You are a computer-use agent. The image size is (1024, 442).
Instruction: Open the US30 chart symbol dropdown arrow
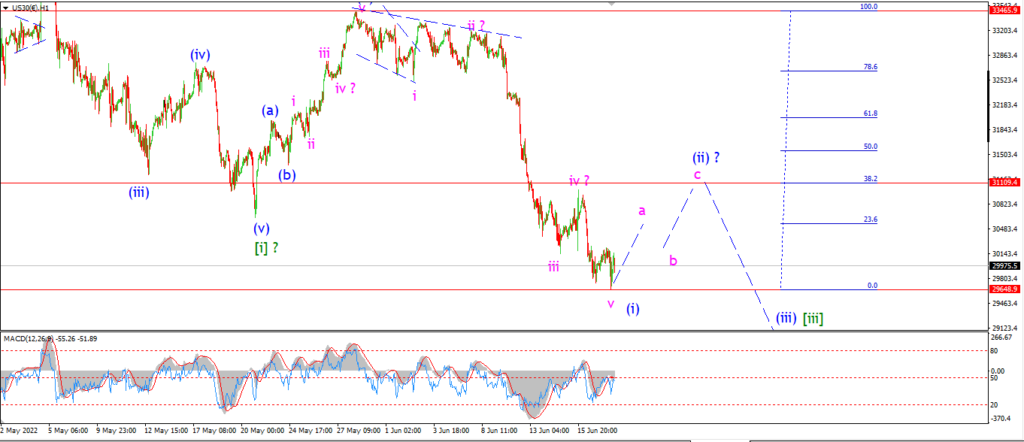(x=5, y=8)
